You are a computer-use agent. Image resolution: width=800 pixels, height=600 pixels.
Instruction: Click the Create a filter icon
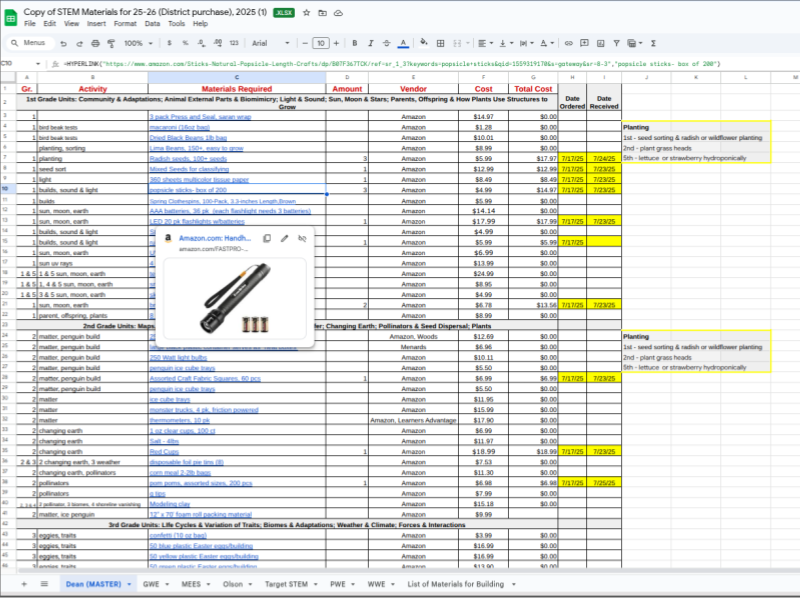tap(616, 43)
